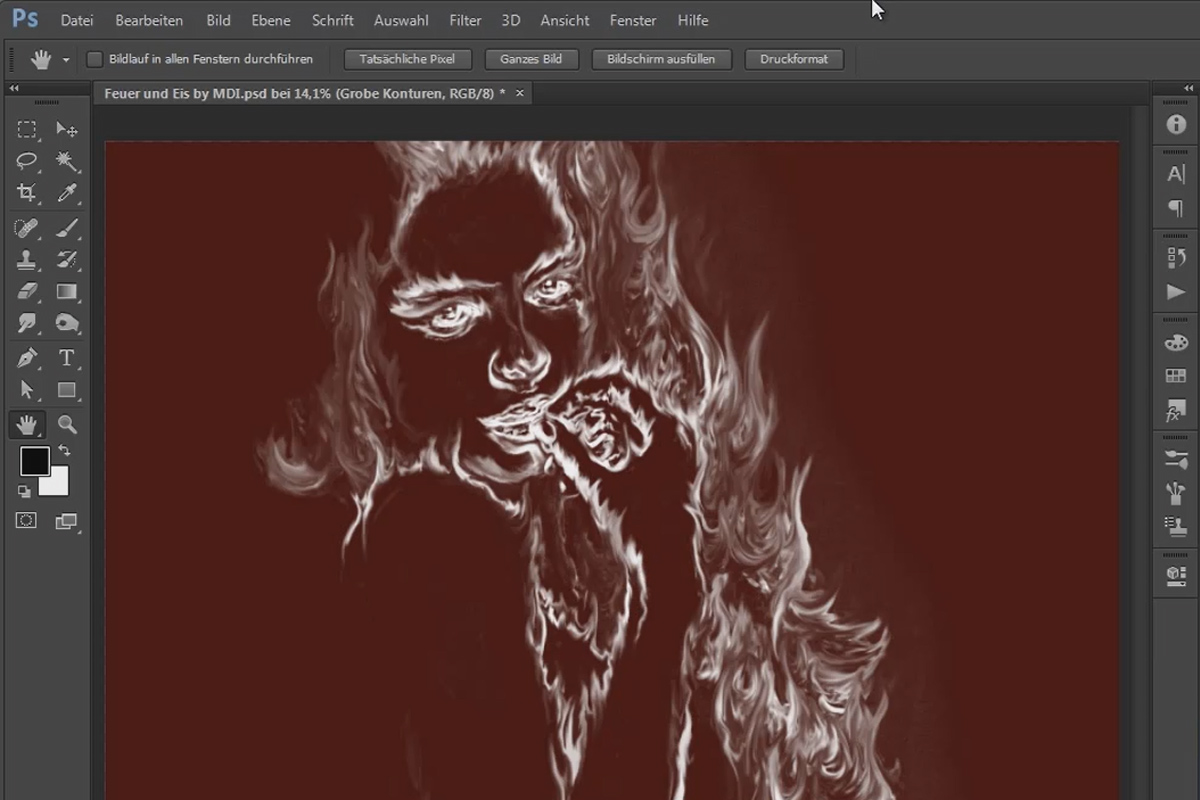This screenshot has height=800, width=1200.
Task: Select the History Brush tool
Action: tap(67, 260)
